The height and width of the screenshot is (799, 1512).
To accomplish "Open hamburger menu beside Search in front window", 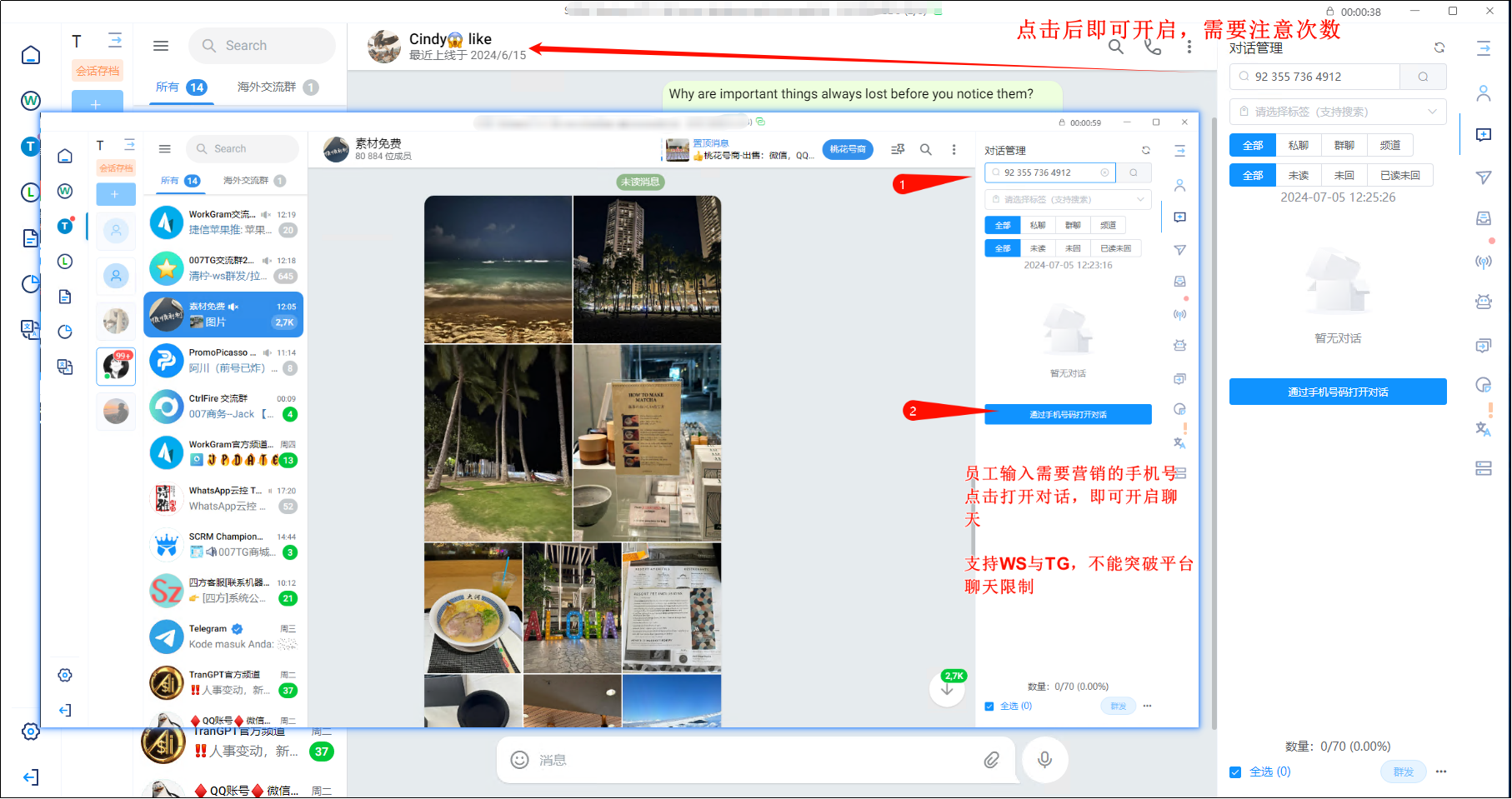I will (165, 149).
